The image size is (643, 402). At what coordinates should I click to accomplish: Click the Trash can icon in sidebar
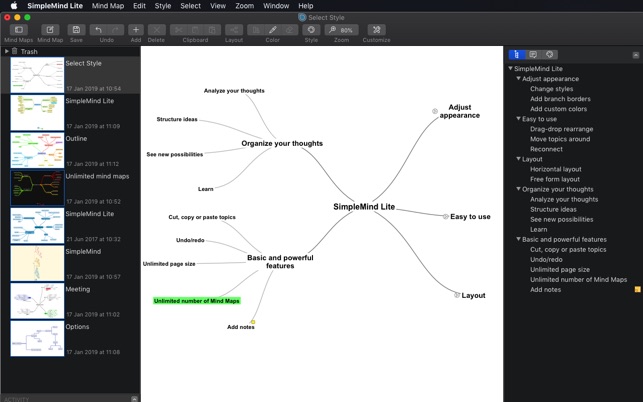14,51
